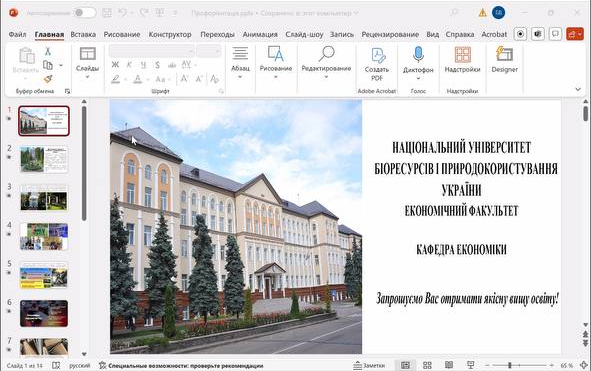Toggle underline (Ч) formatting

point(143,65)
